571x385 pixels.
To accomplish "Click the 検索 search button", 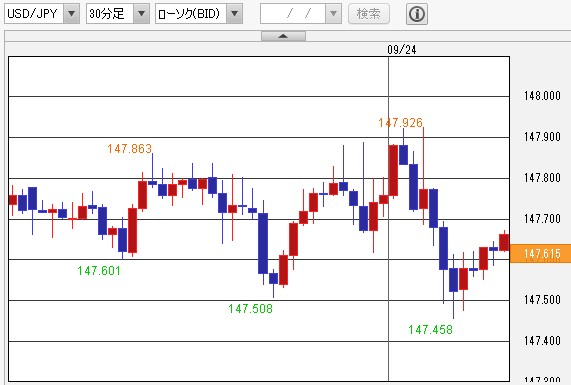I will pos(369,14).
